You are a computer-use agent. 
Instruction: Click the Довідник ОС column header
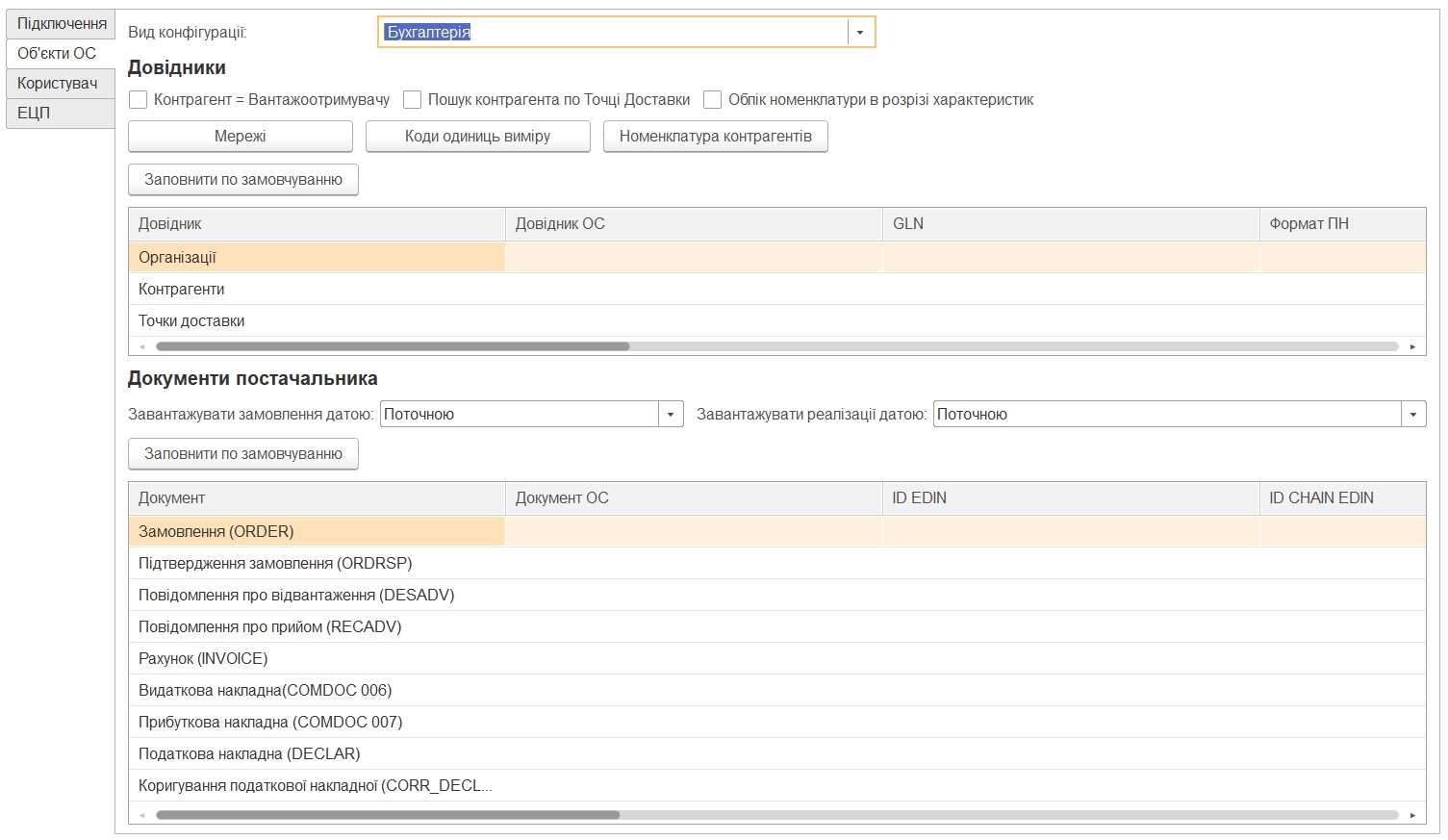(x=694, y=223)
